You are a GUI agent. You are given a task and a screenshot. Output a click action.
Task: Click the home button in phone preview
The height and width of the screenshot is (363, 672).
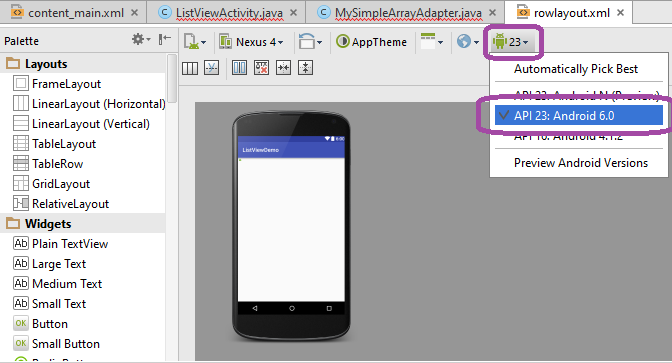click(x=292, y=309)
